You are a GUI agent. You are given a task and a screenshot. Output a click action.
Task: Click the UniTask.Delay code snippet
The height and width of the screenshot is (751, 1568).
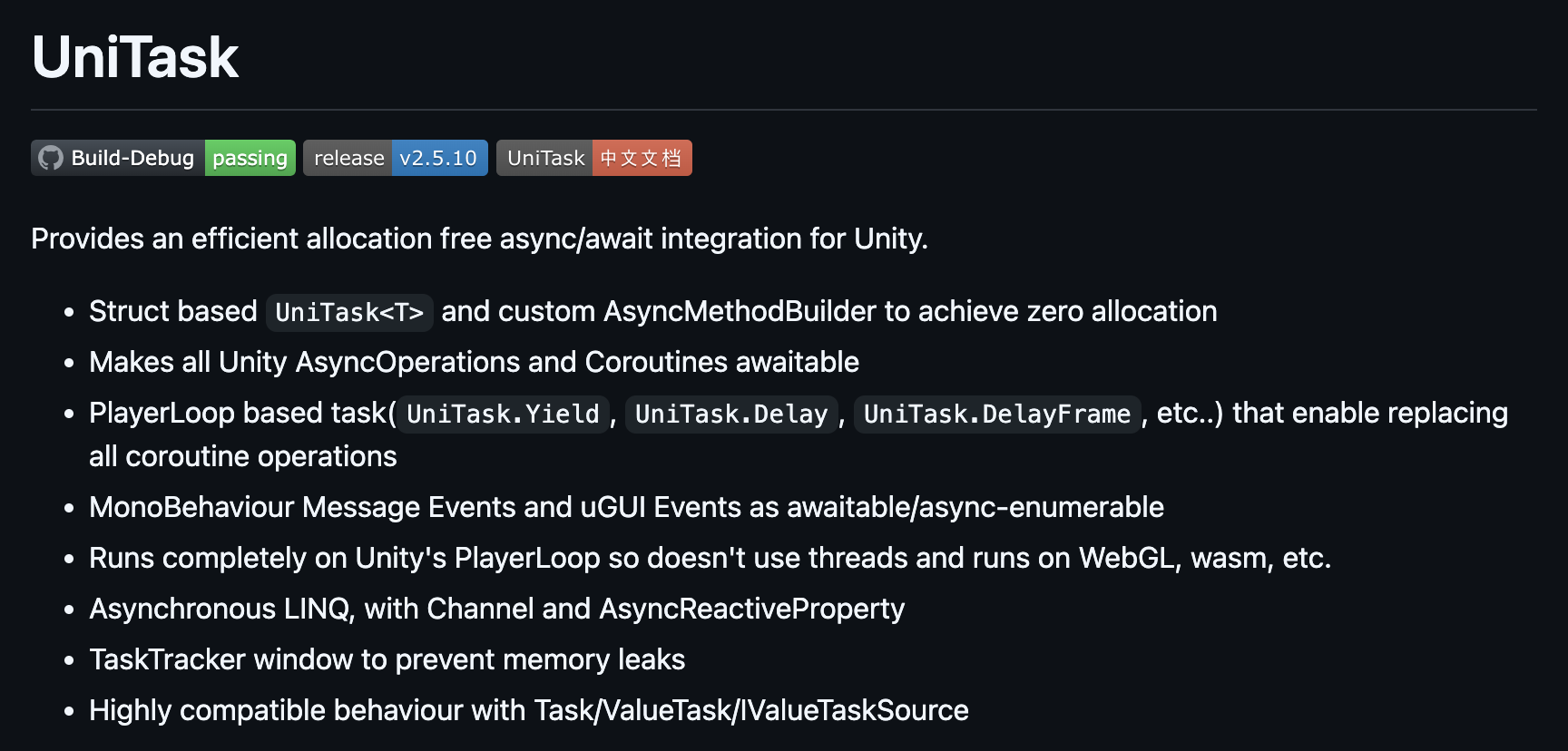coord(731,415)
